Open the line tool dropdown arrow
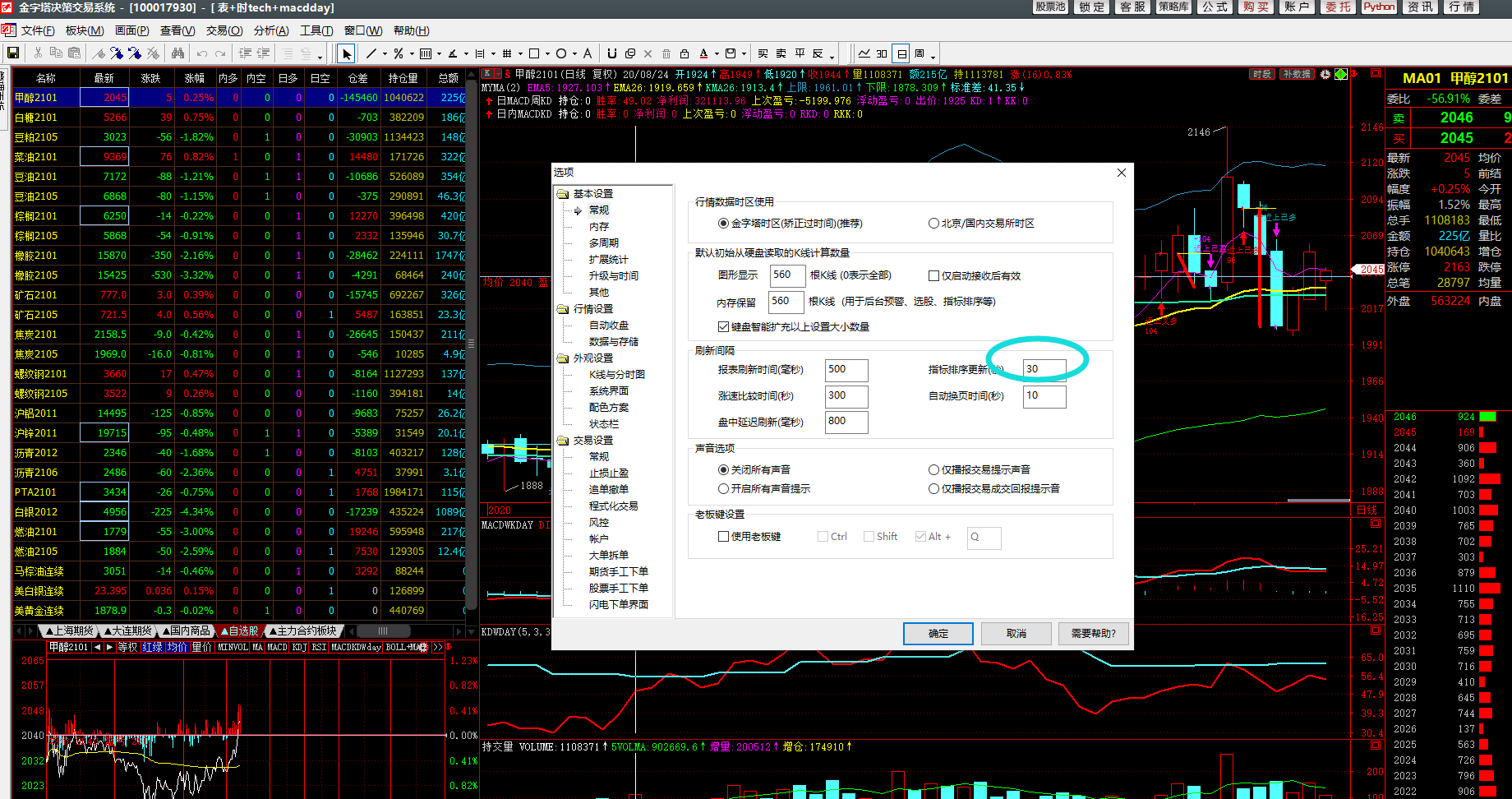Image resolution: width=1512 pixels, height=799 pixels. click(384, 54)
